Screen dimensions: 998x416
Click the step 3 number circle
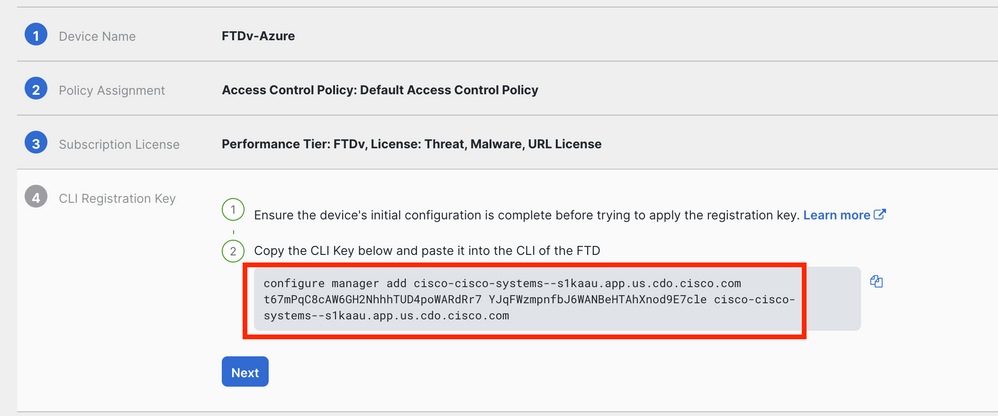click(x=36, y=143)
